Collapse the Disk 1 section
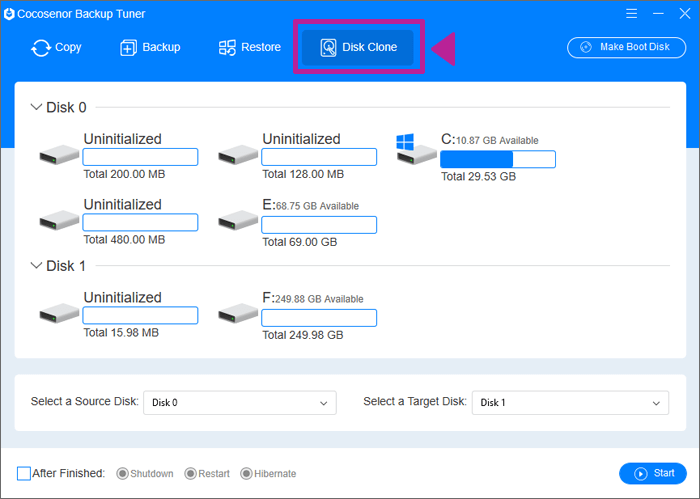This screenshot has width=700, height=499. (x=36, y=266)
